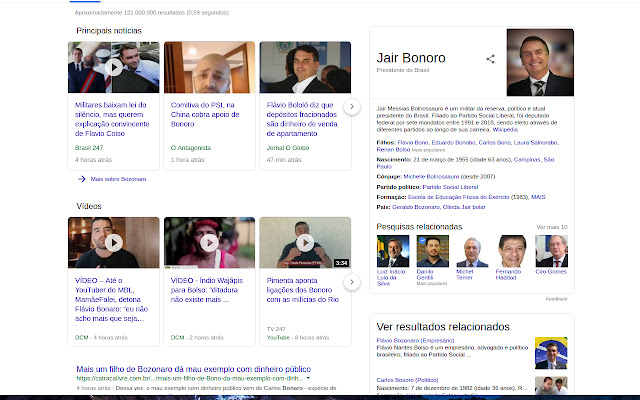Click O Antagonista source label

pyautogui.click(x=191, y=148)
